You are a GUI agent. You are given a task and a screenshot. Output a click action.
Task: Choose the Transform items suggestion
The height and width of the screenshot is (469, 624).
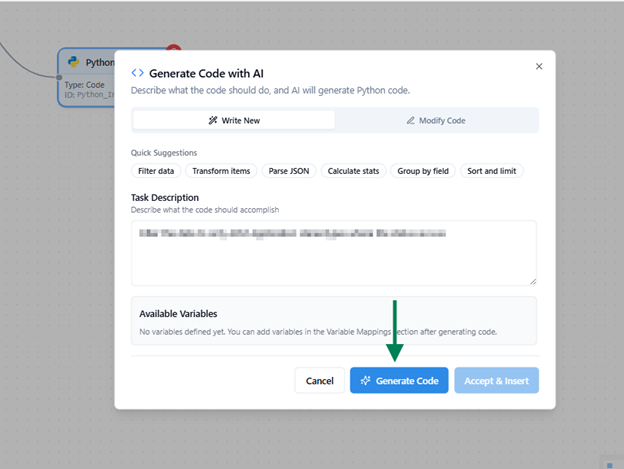[x=221, y=171]
